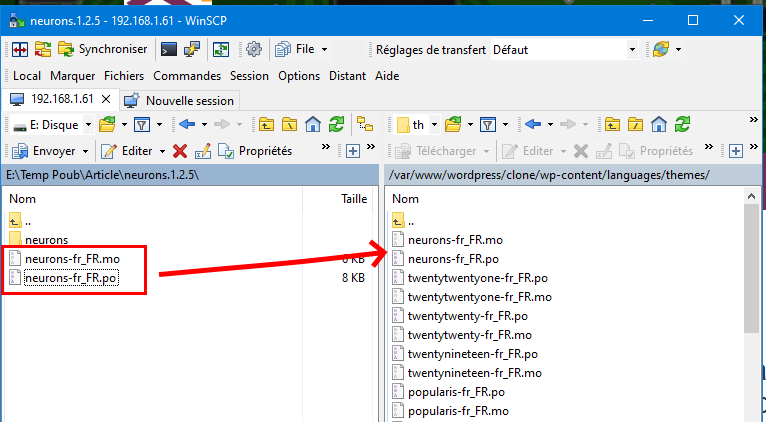The height and width of the screenshot is (422, 766).
Task: Click the Compare Directories icon with red arrows
Action: click(20, 49)
